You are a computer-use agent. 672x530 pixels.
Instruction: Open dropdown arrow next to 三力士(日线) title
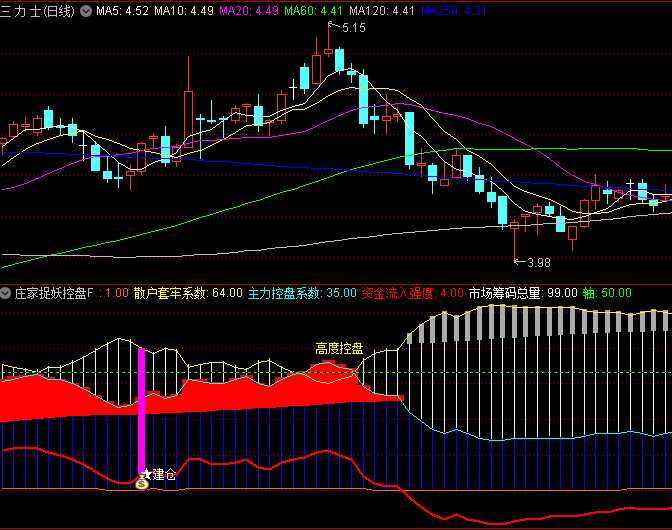click(x=86, y=11)
